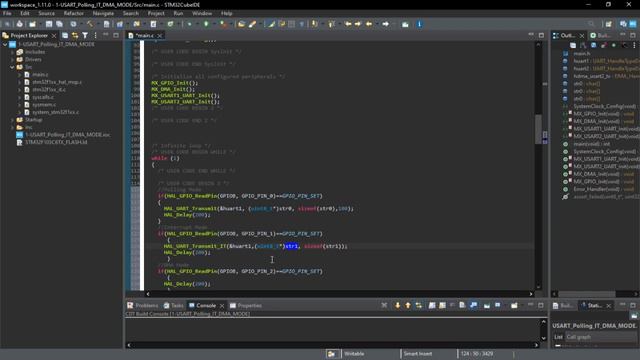Click Smart Insert in status bar
The width and height of the screenshot is (640, 360).
pyautogui.click(x=418, y=354)
